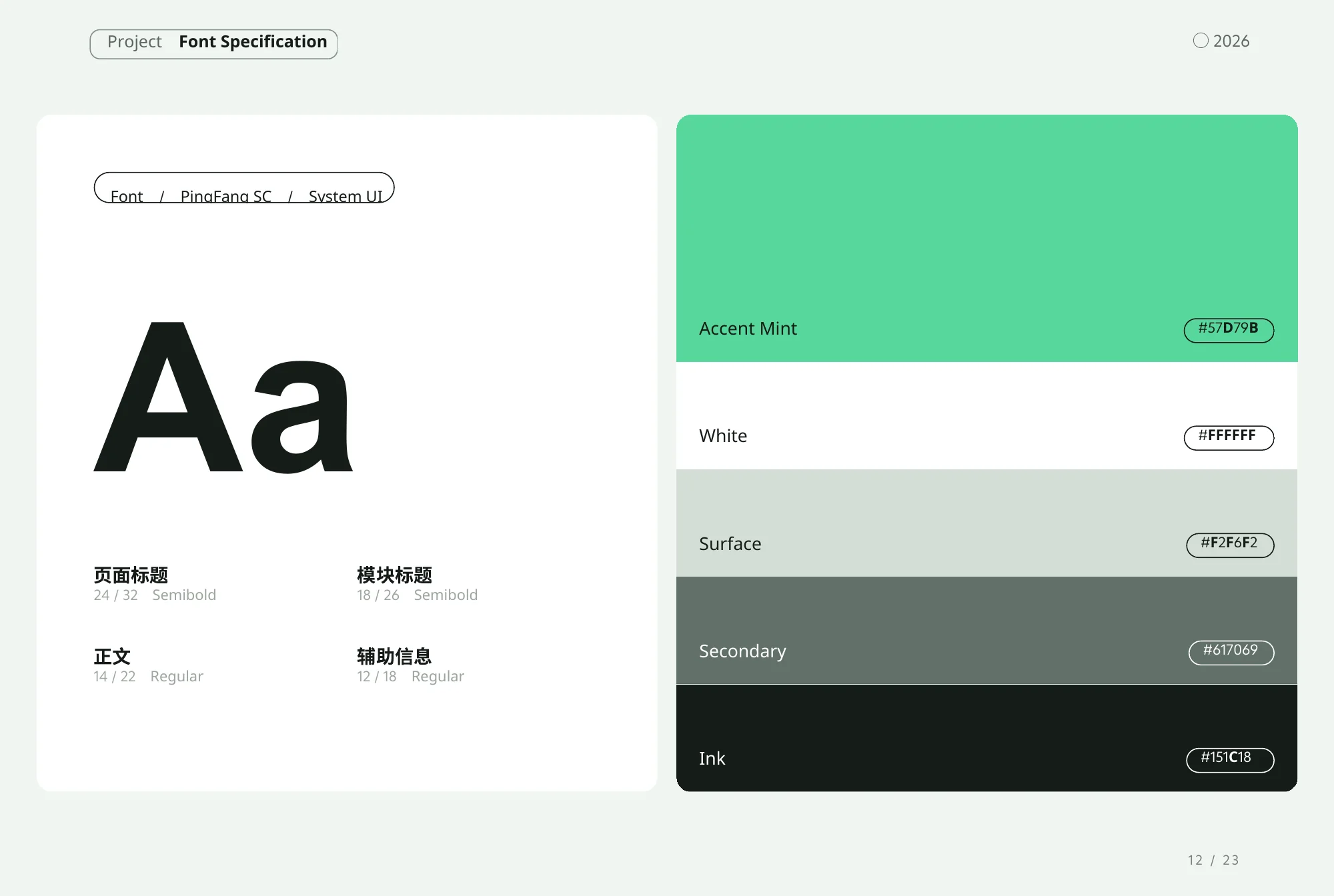Click the 12 / 18 Regular spec text

pyautogui.click(x=410, y=676)
